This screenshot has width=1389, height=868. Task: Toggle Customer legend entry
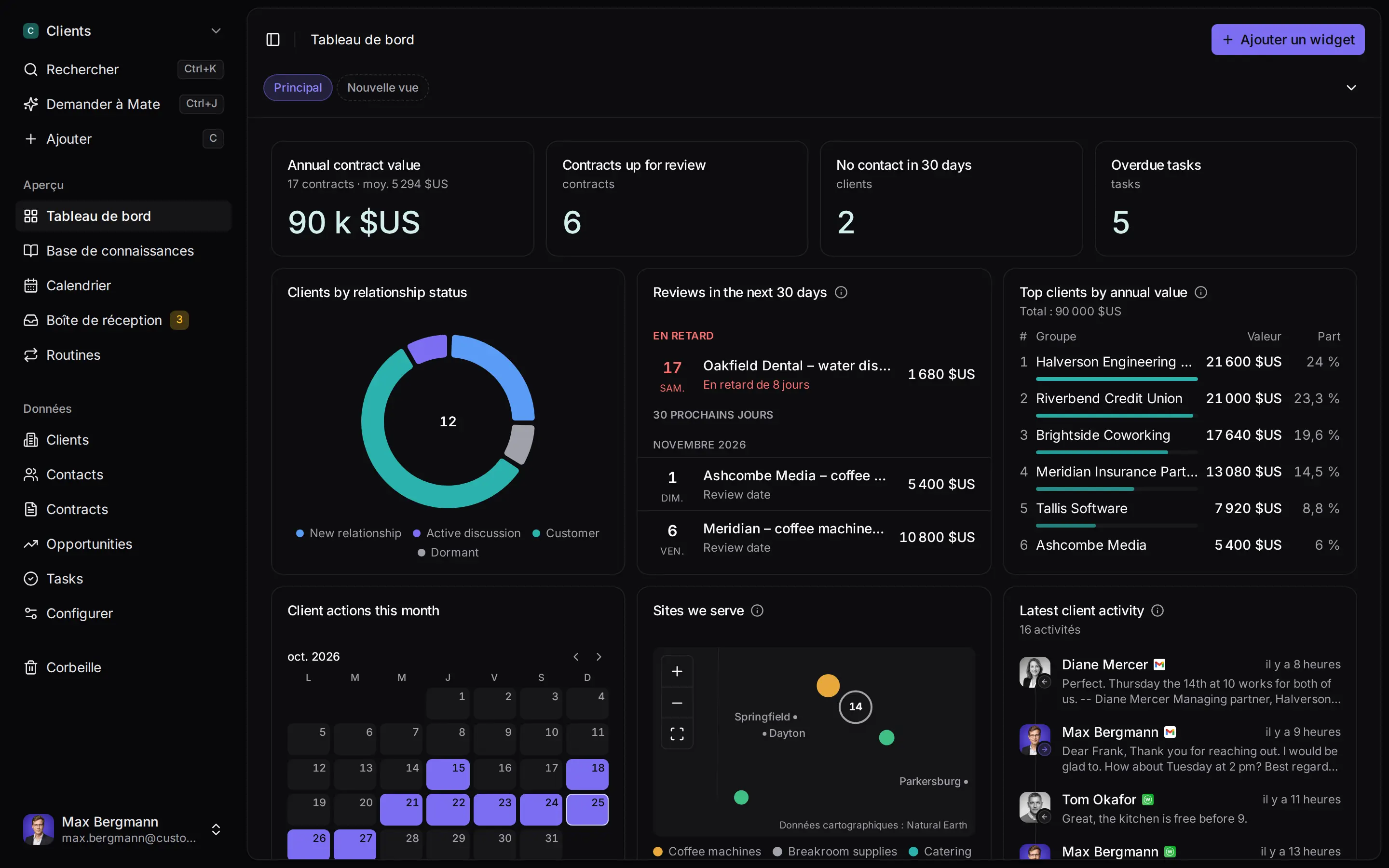click(x=565, y=533)
